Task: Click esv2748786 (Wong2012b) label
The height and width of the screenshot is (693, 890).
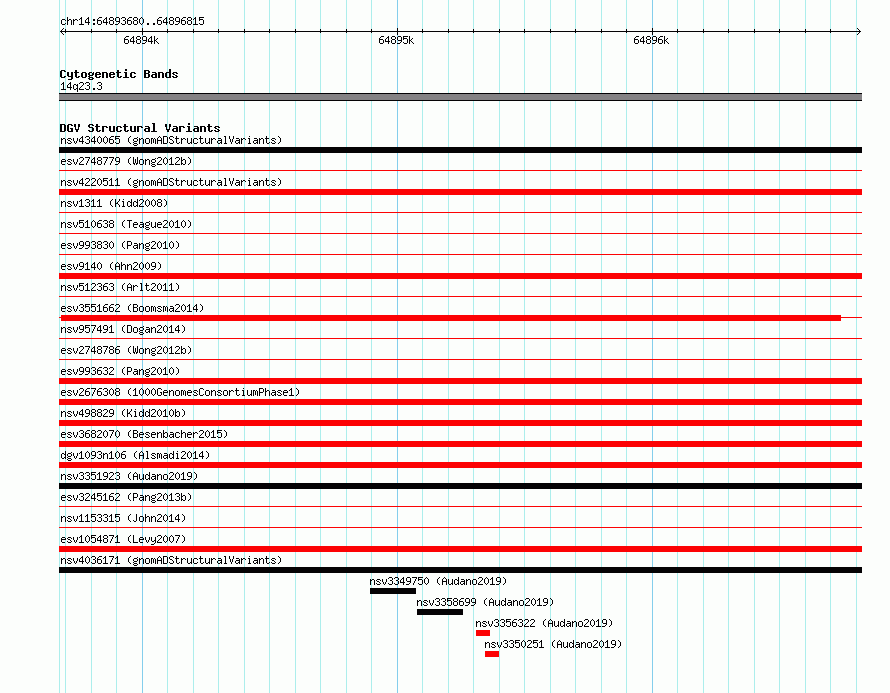Action: (126, 350)
